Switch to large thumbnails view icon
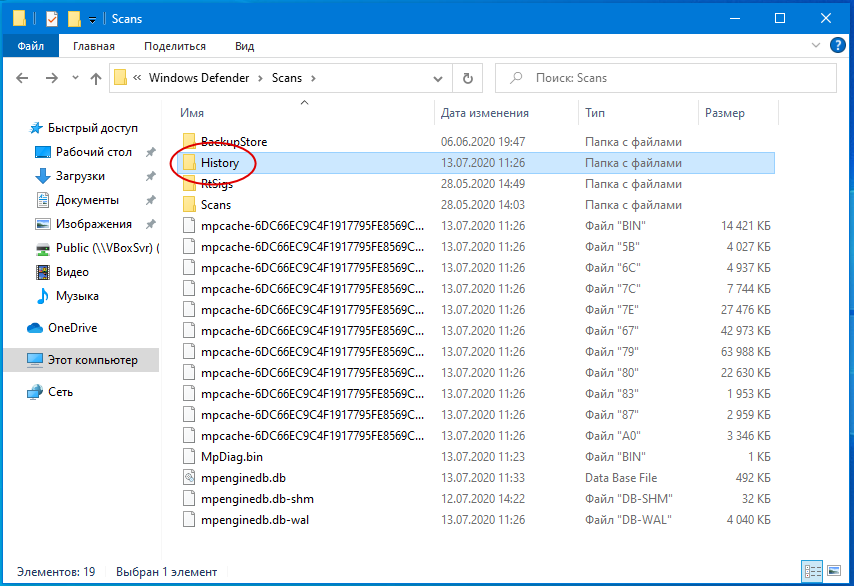 point(834,571)
